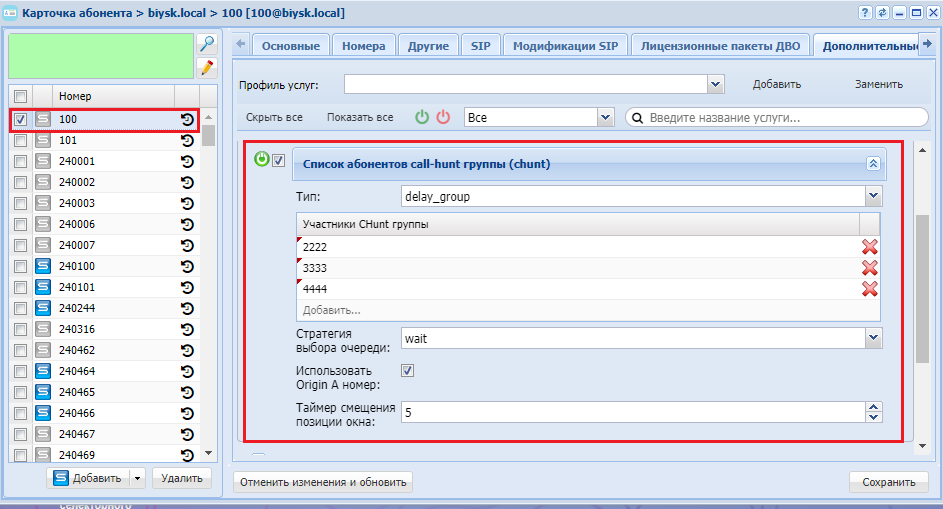Open the Номера tab
The height and width of the screenshot is (509, 943).
click(363, 46)
